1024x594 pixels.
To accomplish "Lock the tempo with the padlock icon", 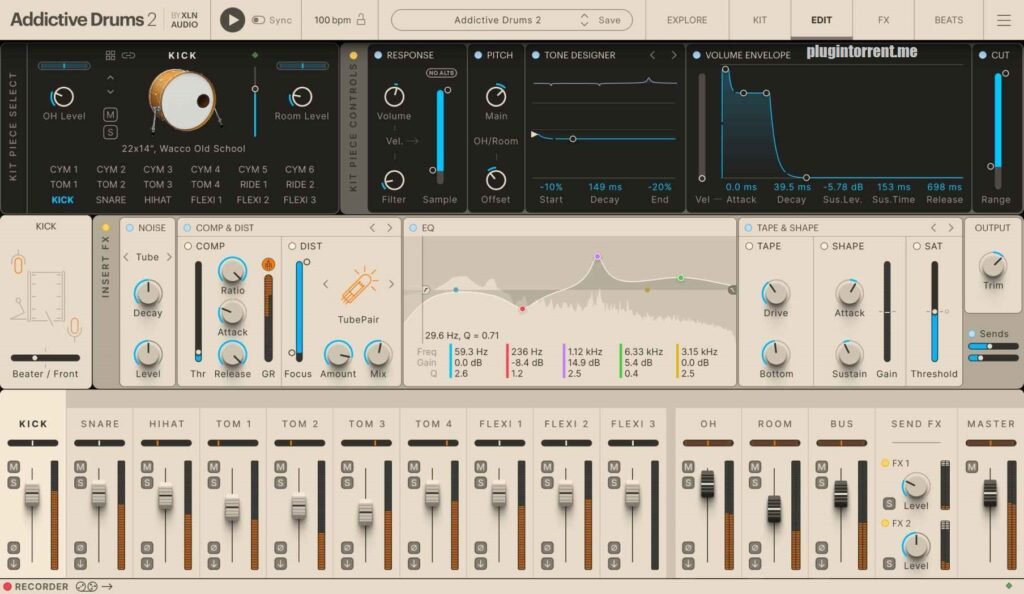I will click(360, 20).
